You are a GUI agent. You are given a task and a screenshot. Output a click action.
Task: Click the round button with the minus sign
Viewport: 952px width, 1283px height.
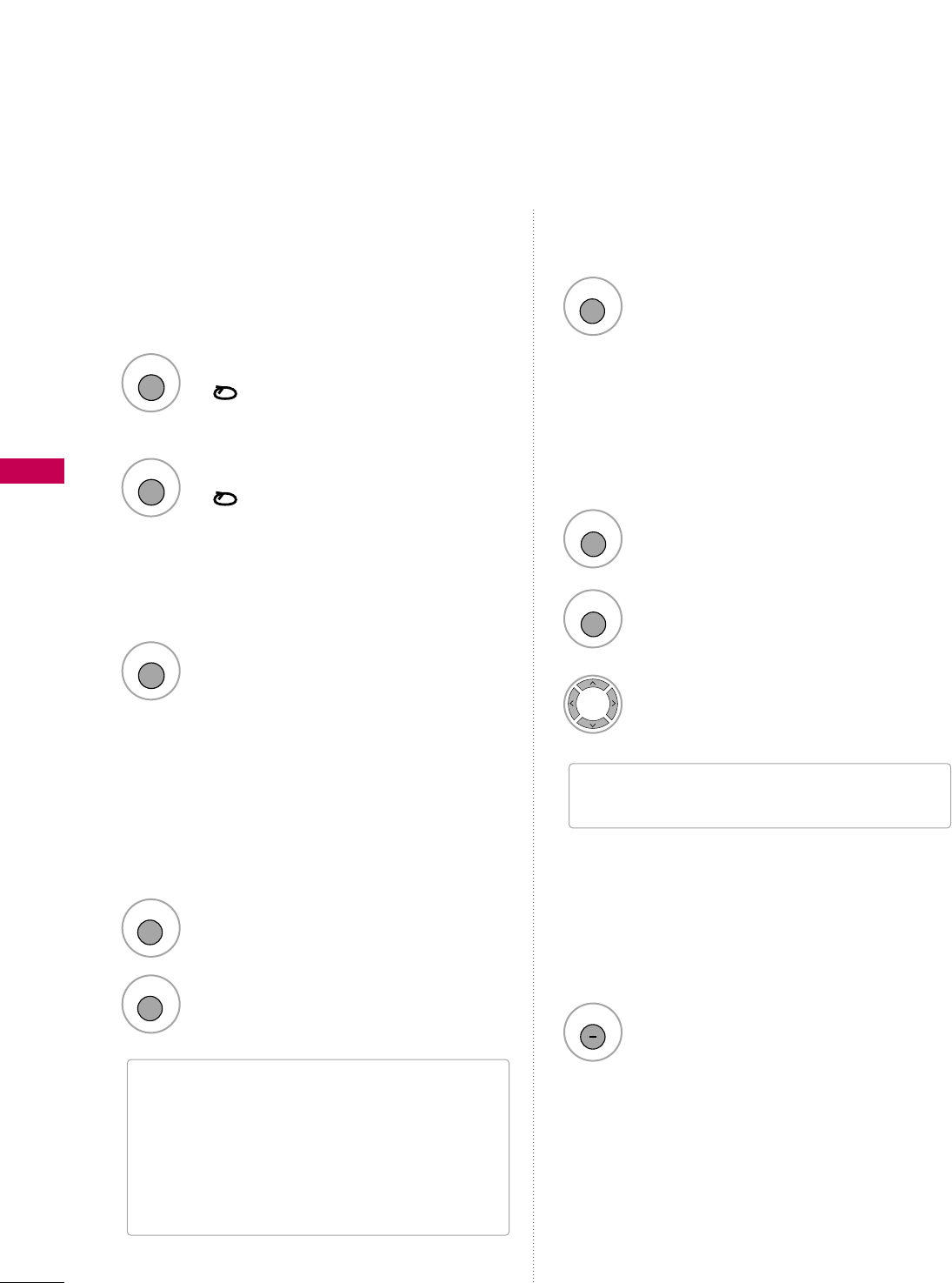[592, 1036]
